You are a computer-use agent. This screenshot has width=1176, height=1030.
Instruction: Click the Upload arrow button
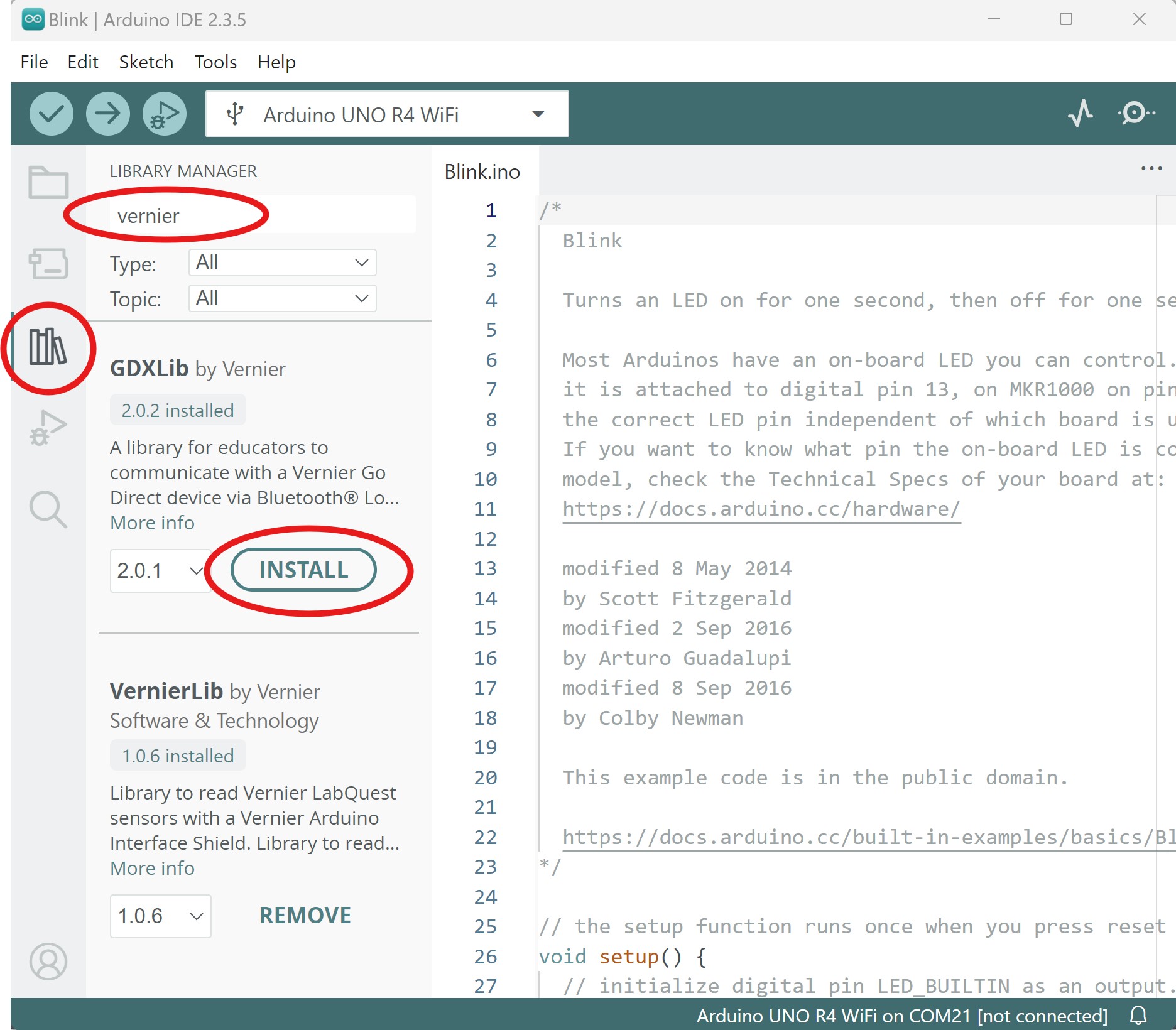(108, 114)
